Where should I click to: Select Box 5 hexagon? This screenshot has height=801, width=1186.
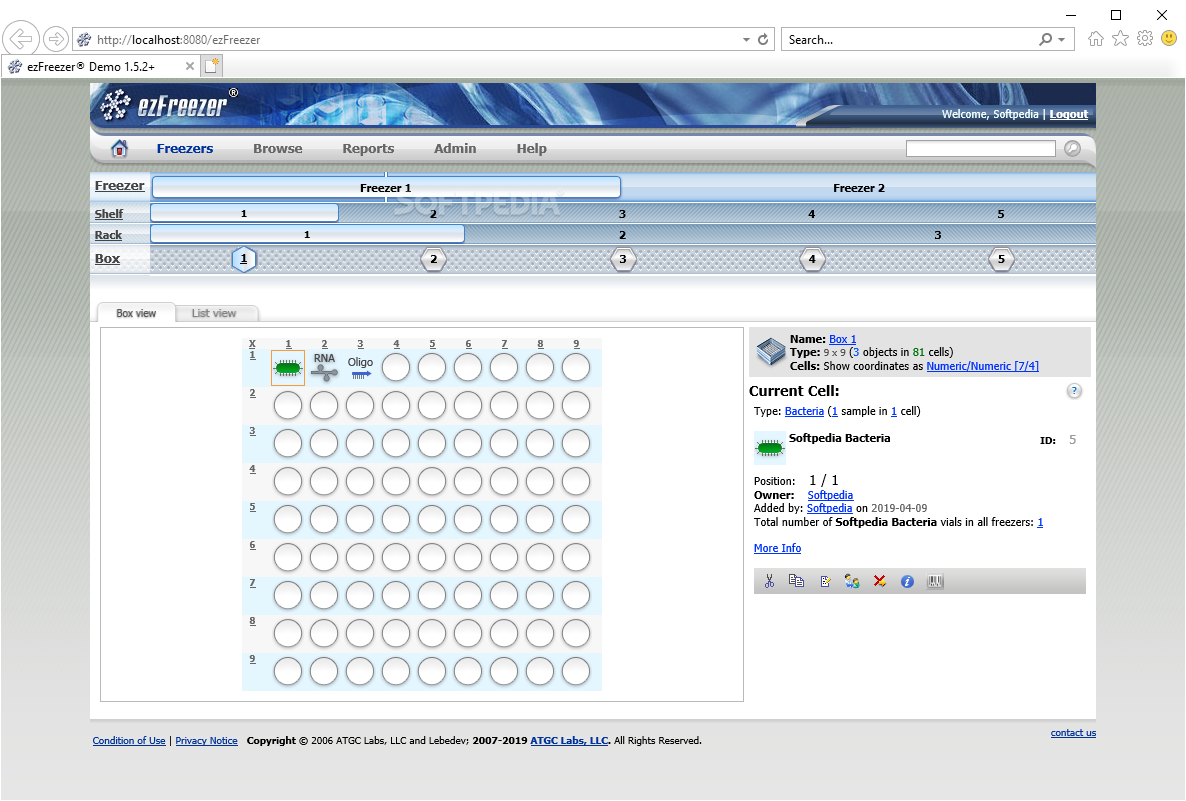click(1001, 259)
